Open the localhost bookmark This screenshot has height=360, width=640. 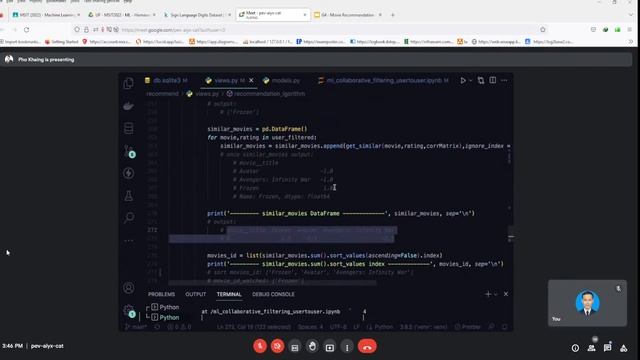267,42
